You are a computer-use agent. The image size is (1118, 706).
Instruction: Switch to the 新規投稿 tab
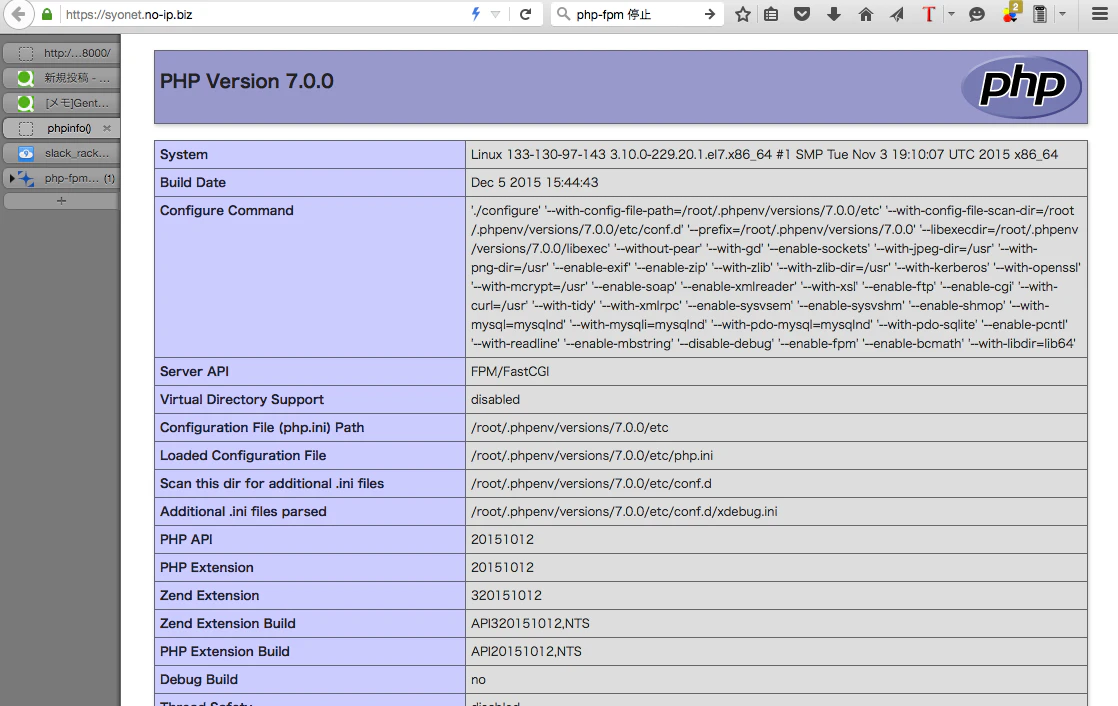[x=61, y=78]
